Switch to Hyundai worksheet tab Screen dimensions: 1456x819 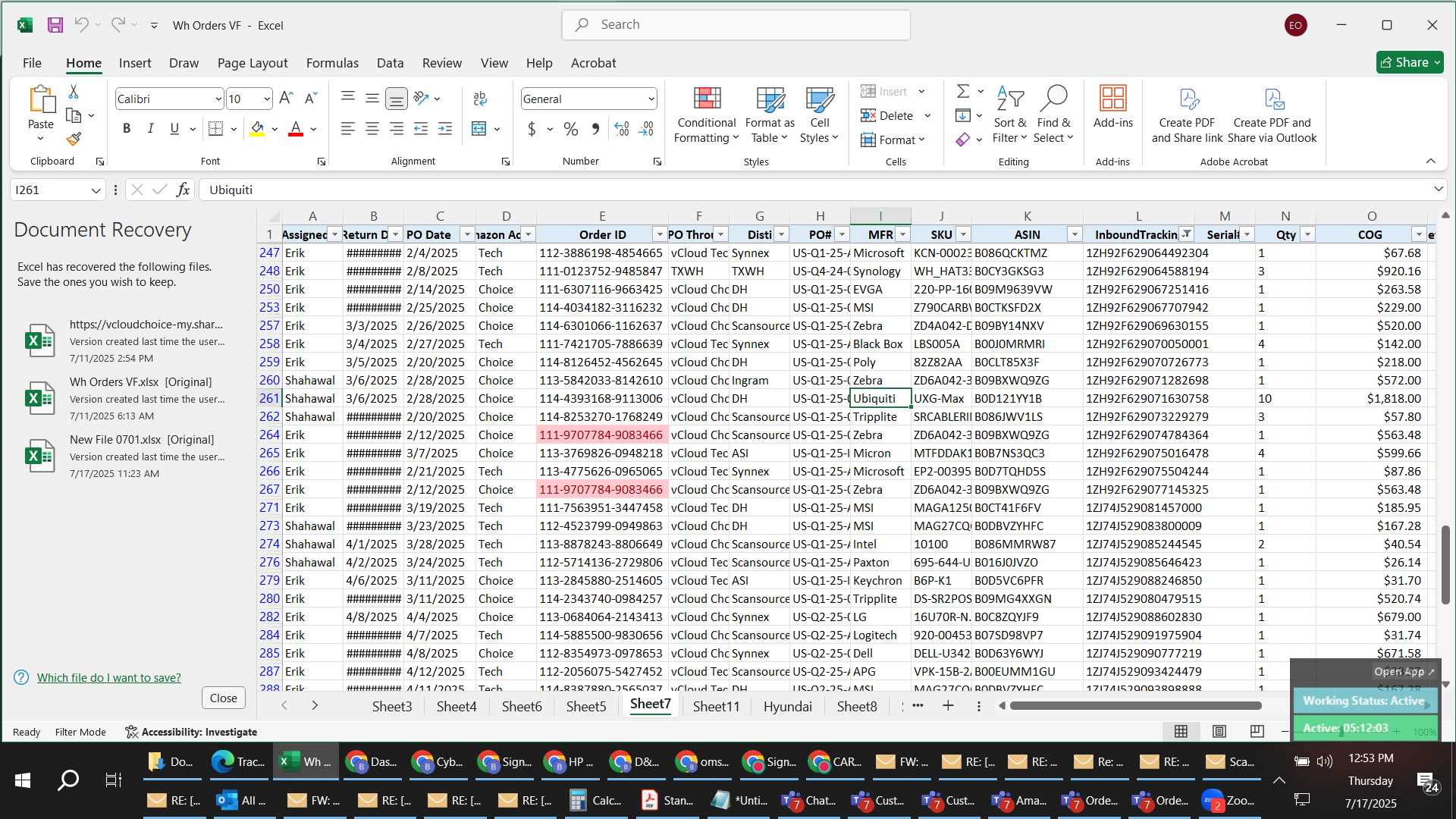point(787,706)
